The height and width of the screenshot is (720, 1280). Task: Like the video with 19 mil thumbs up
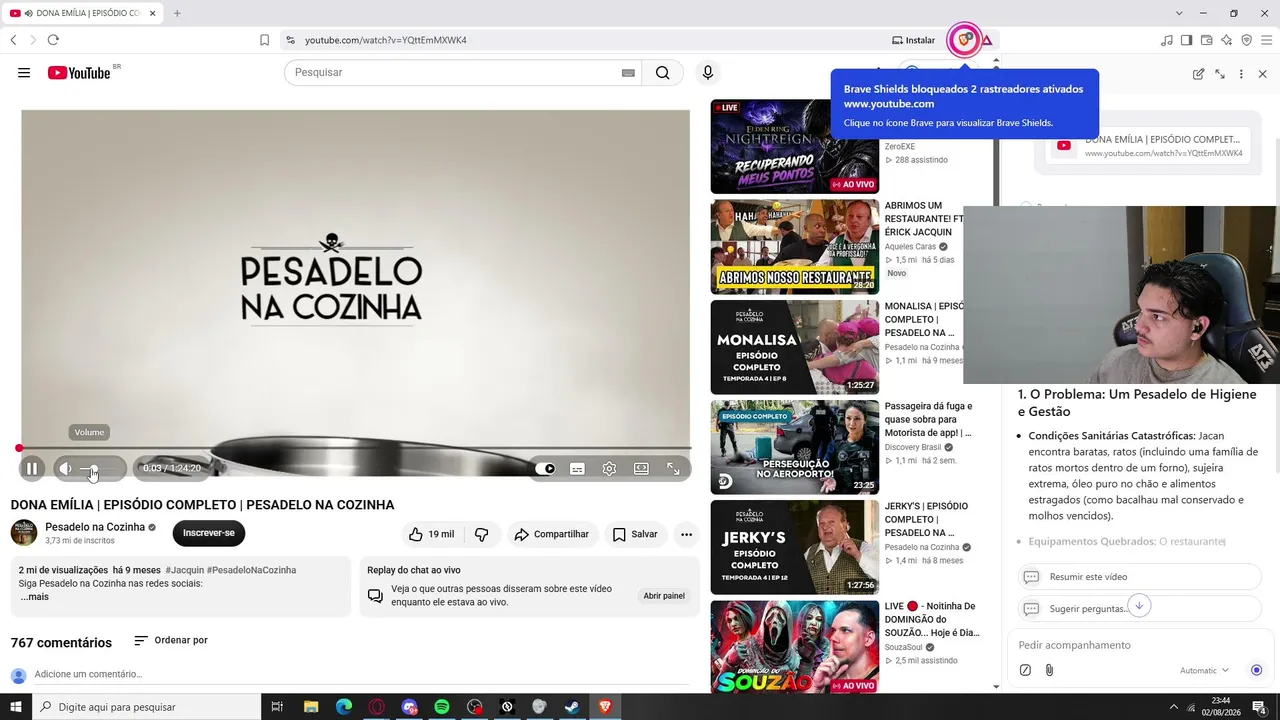pyautogui.click(x=431, y=534)
